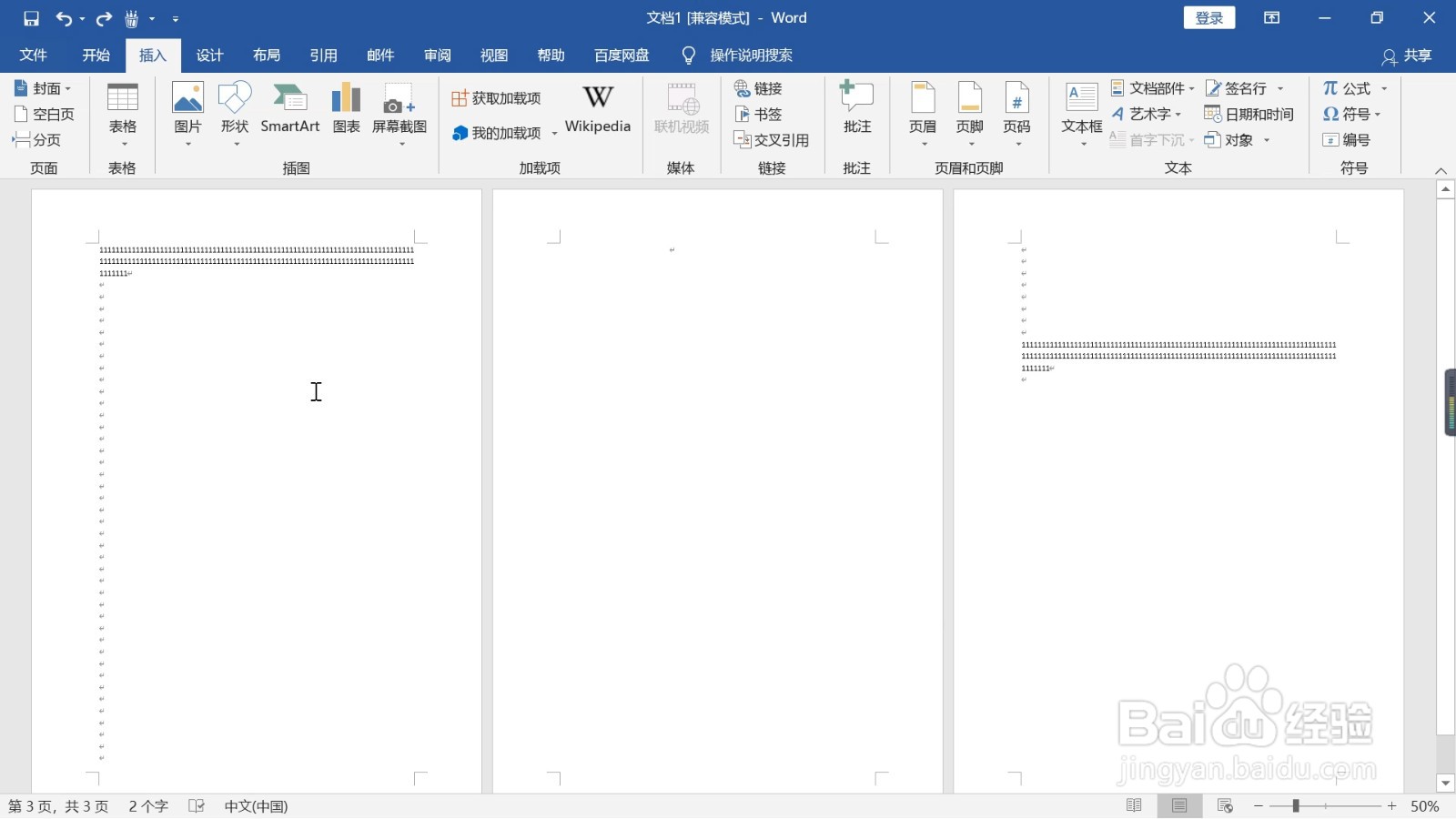Viewport: 1456px width, 819px height.
Task: Switch to the Review (审阅) tab
Action: 437,55
